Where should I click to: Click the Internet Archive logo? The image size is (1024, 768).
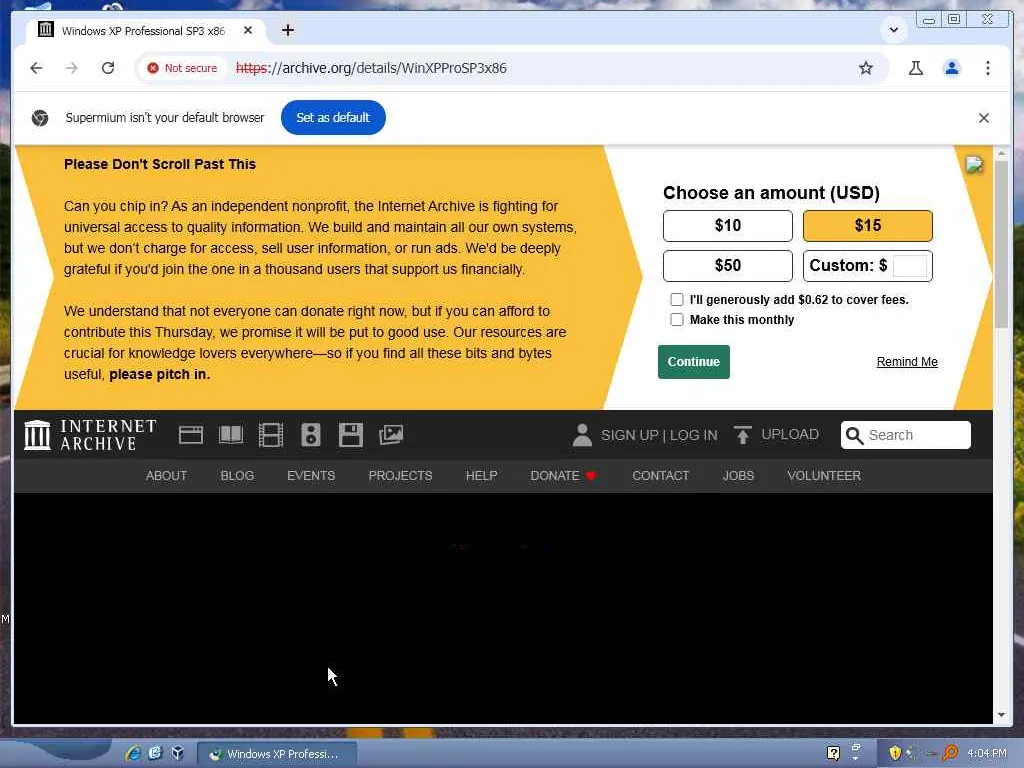coord(90,435)
